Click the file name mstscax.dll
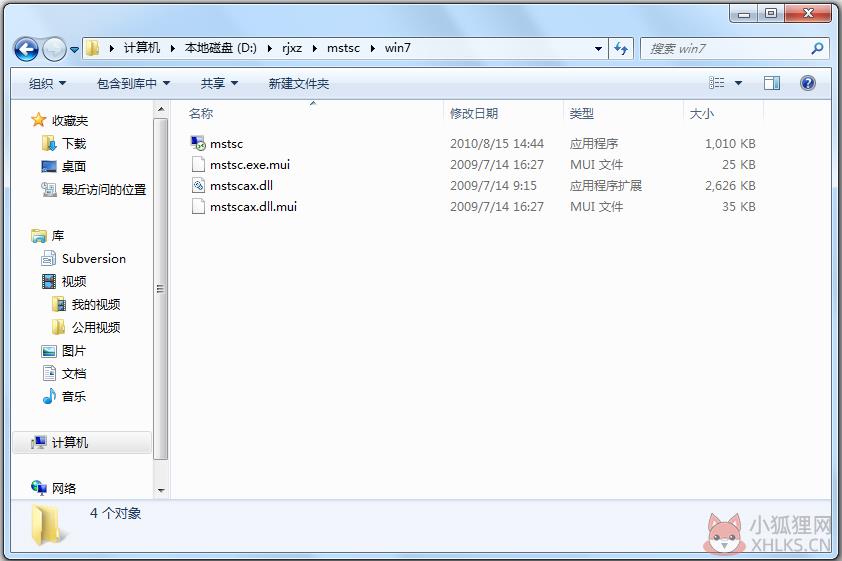This screenshot has width=842, height=561. [241, 186]
